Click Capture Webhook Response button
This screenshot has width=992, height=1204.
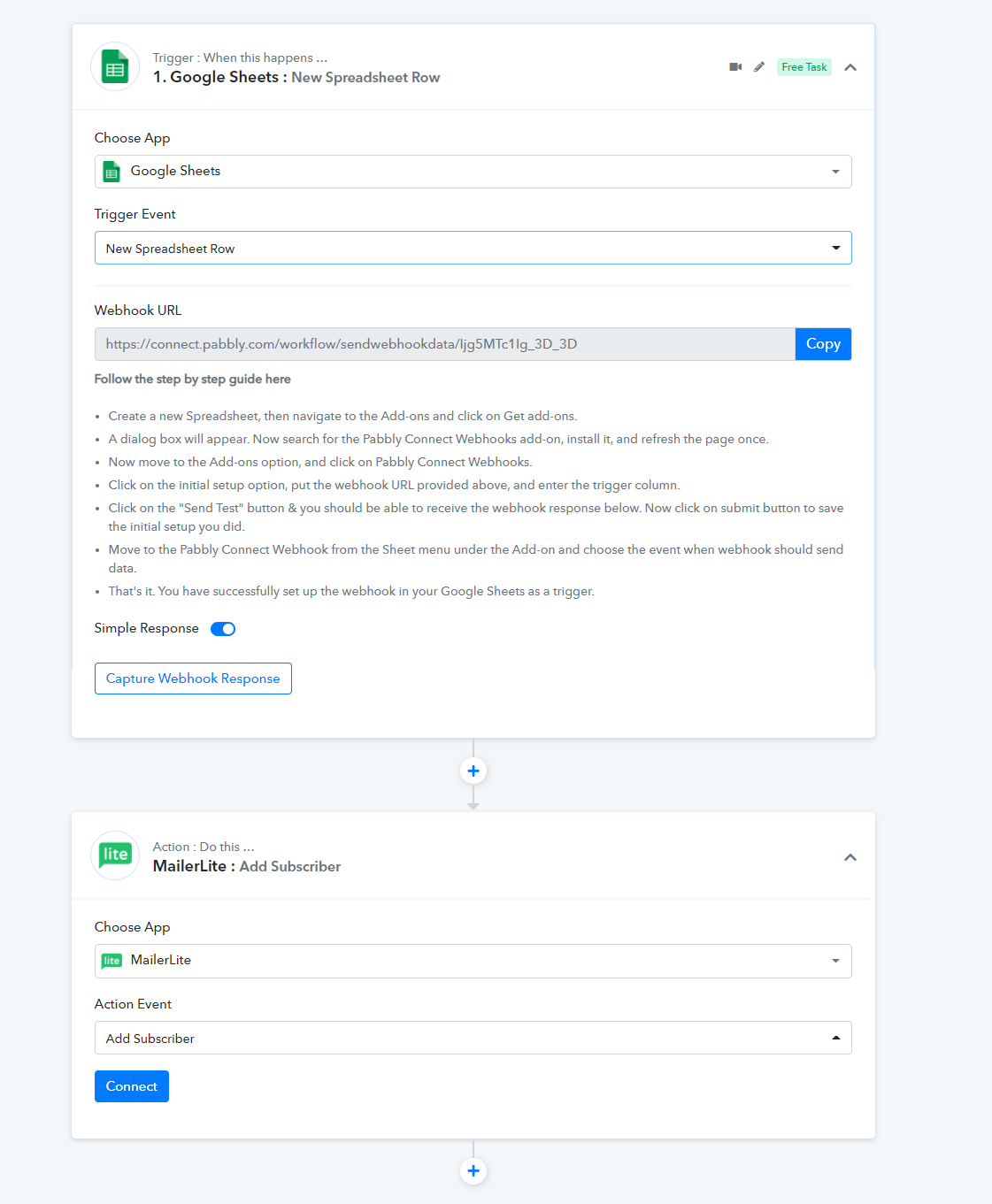coord(193,679)
